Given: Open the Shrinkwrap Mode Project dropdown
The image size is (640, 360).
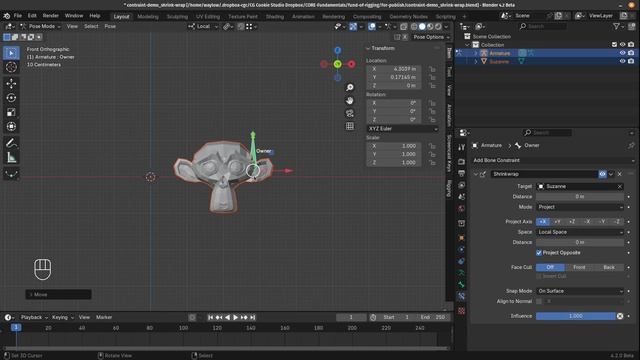Looking at the screenshot, I should [x=580, y=207].
